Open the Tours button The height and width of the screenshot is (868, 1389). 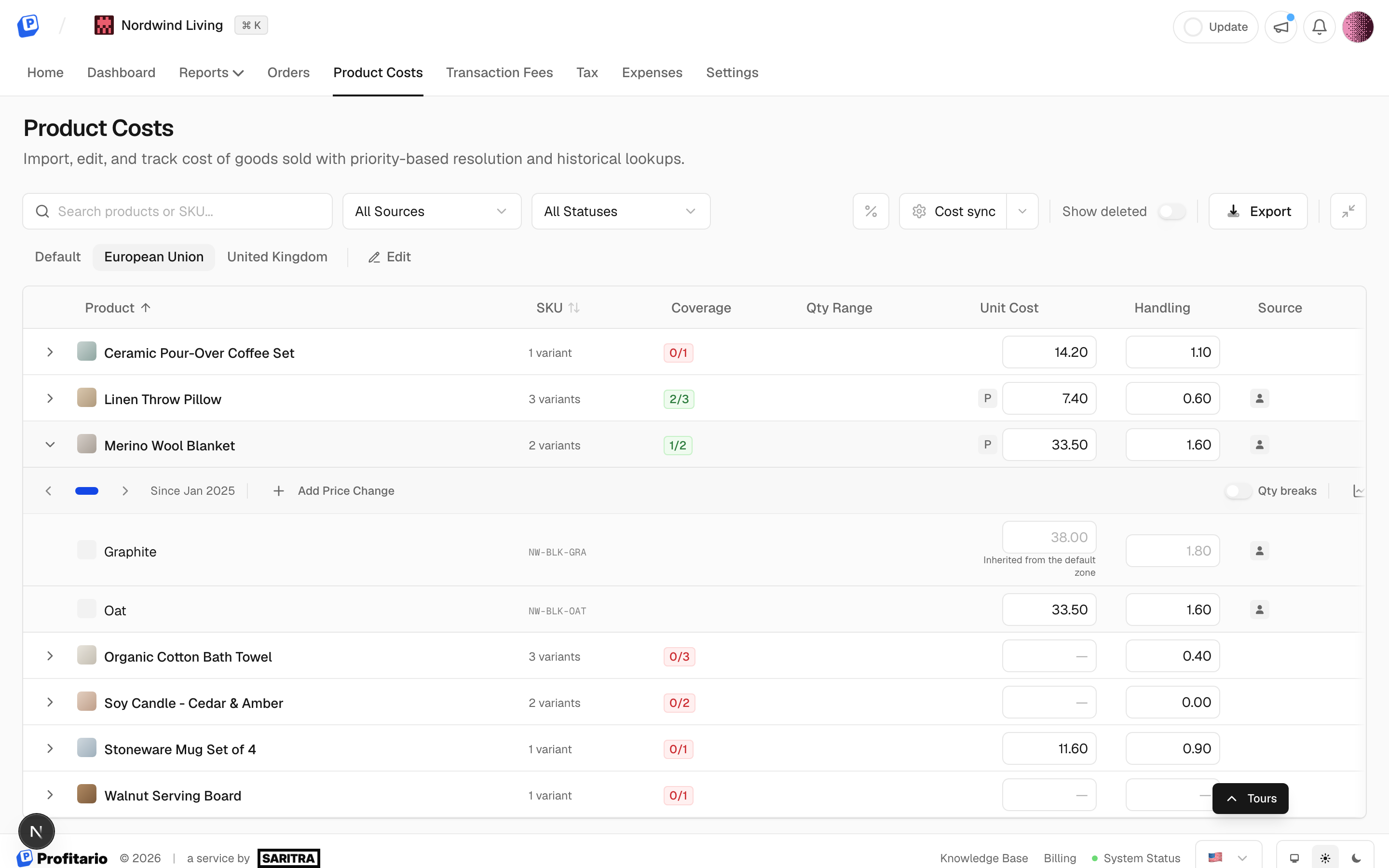[x=1250, y=798]
